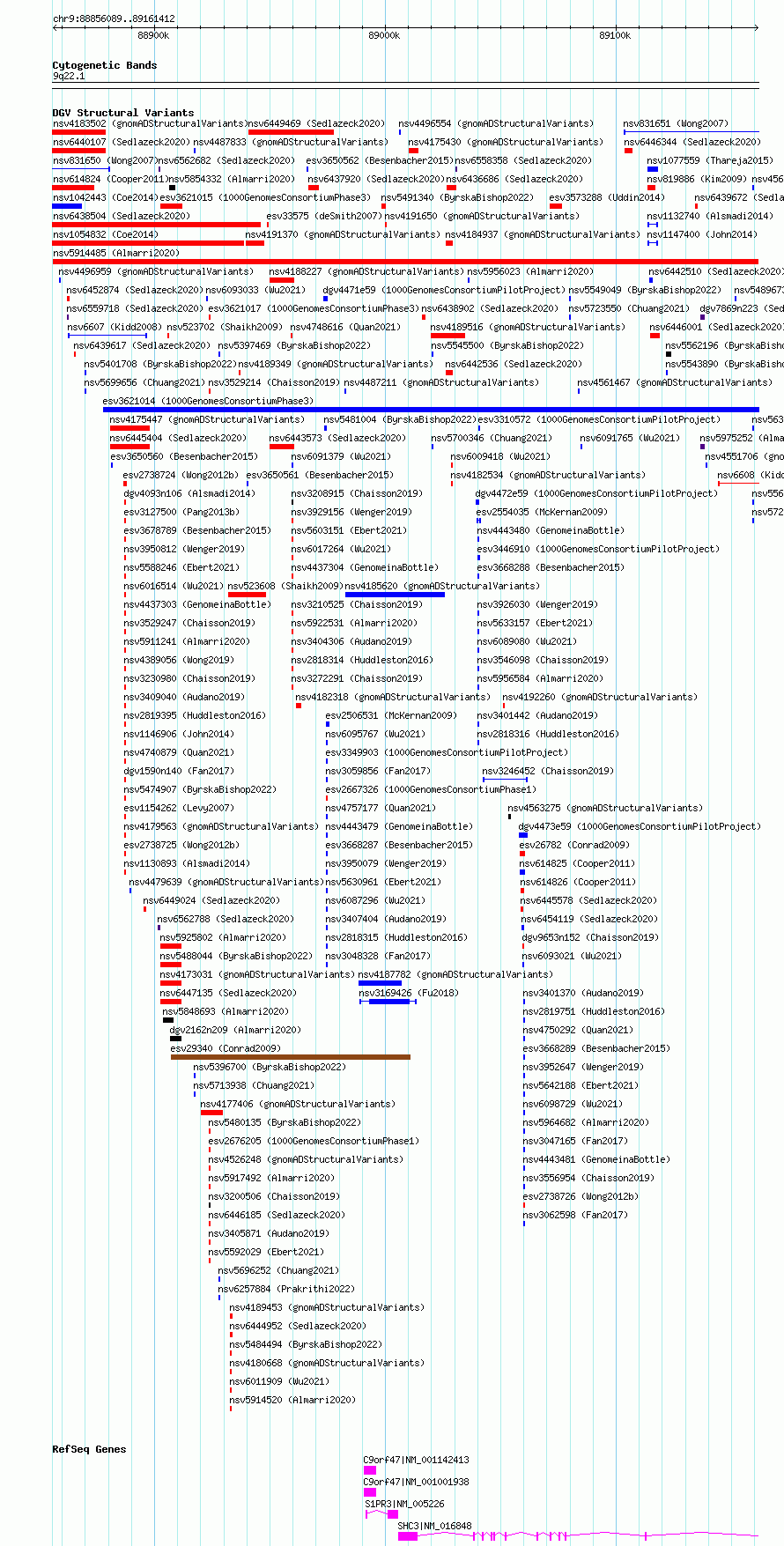Viewport: 784px width, 1546px height.
Task: Click the RefSeq Genes track title
Action: tap(89, 1449)
